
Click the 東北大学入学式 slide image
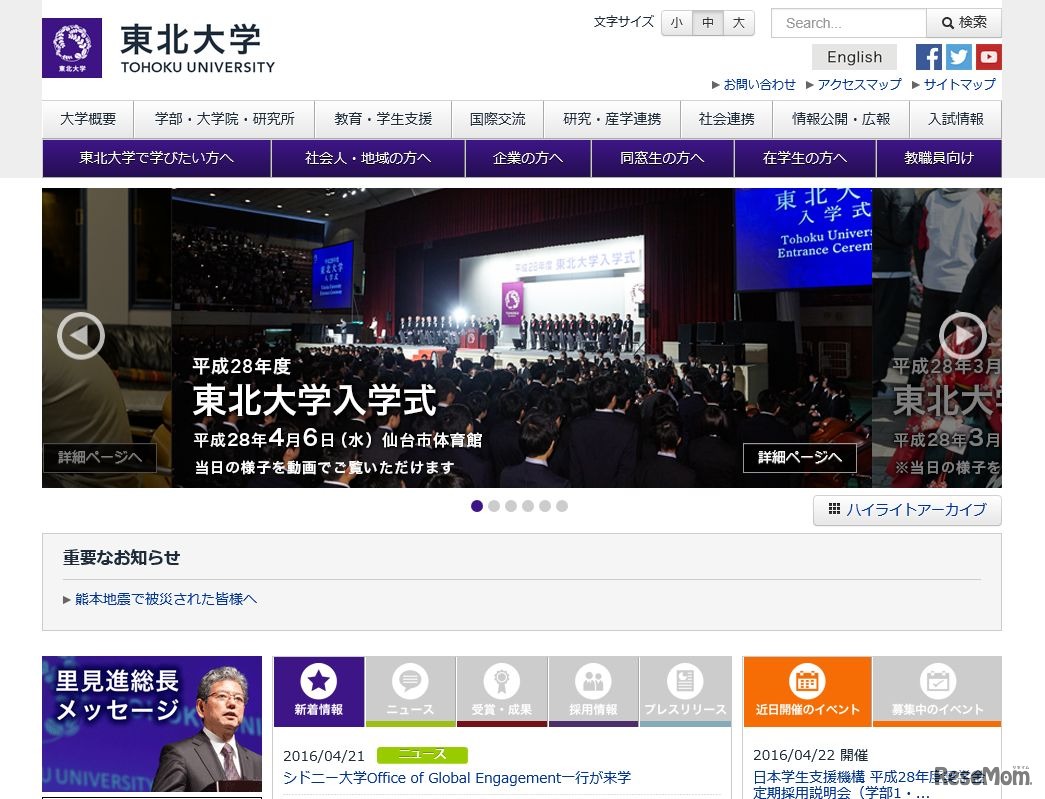[522, 338]
